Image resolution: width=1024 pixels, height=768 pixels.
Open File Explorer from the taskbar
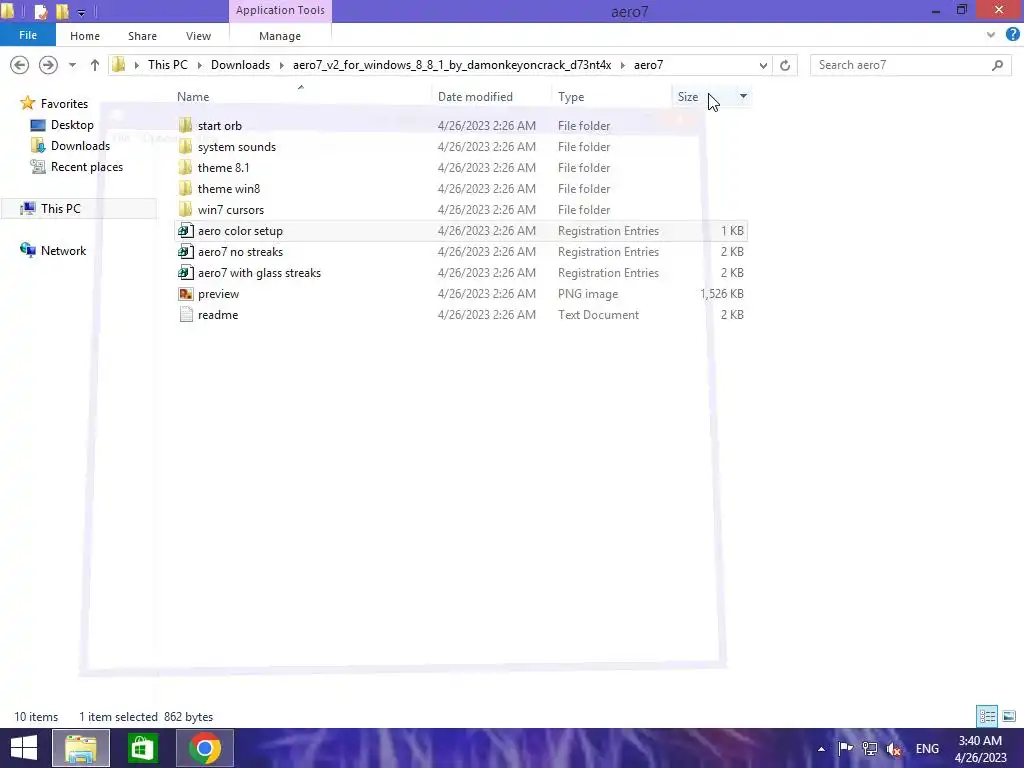[81, 748]
